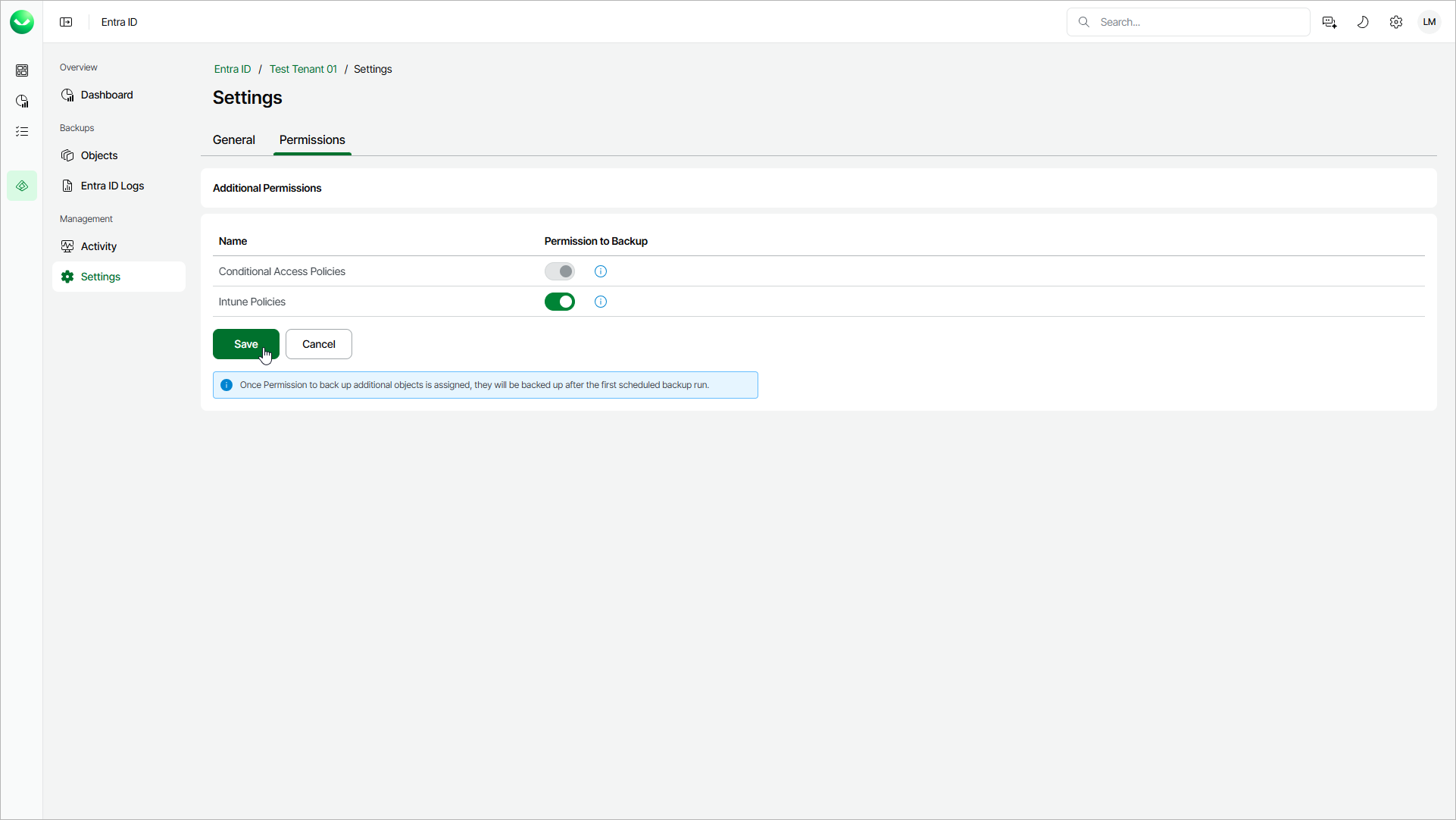The image size is (1456, 820).
Task: Show info icon for Intune Policies
Action: click(601, 302)
